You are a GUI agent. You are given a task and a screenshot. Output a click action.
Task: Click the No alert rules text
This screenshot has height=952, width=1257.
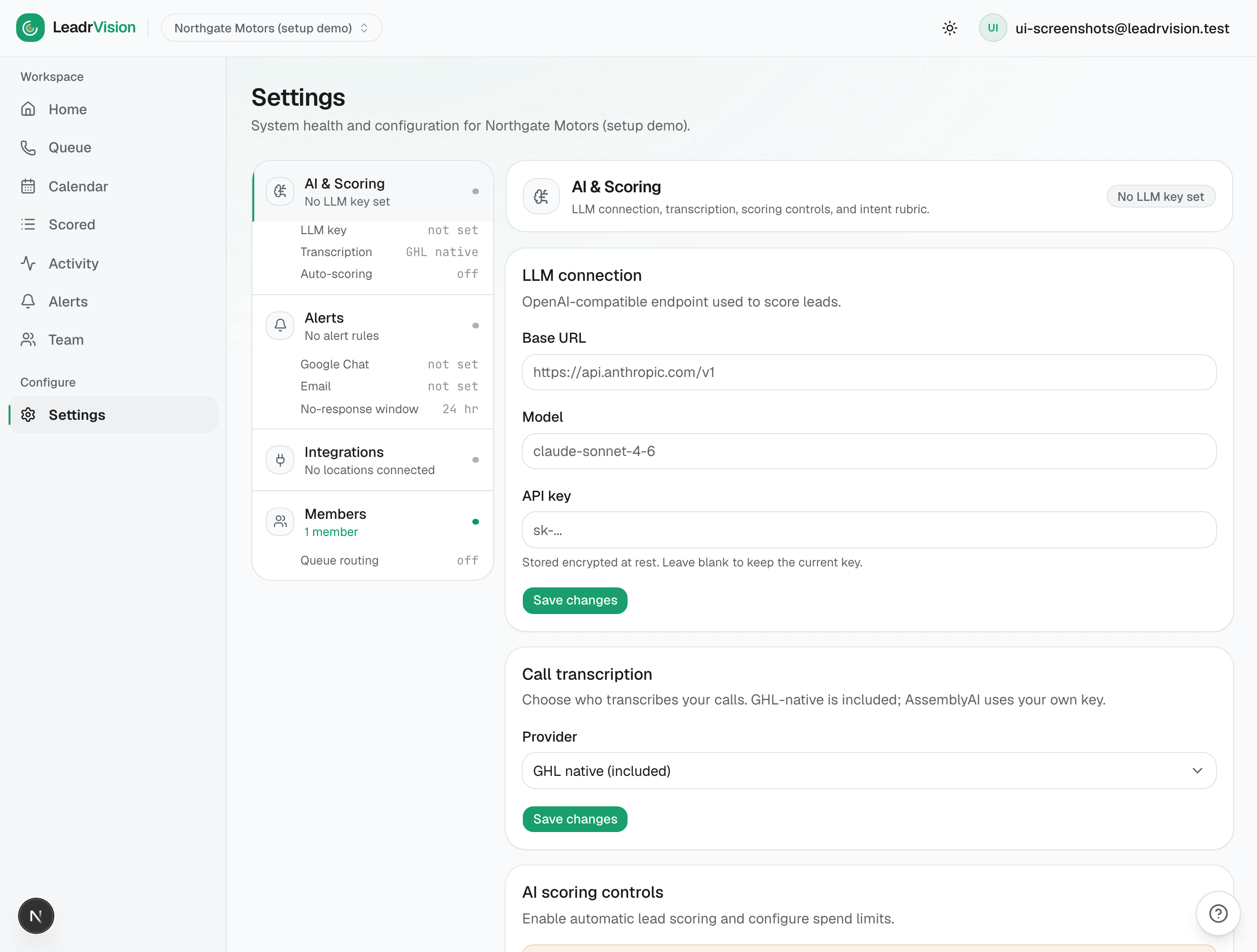(x=341, y=336)
